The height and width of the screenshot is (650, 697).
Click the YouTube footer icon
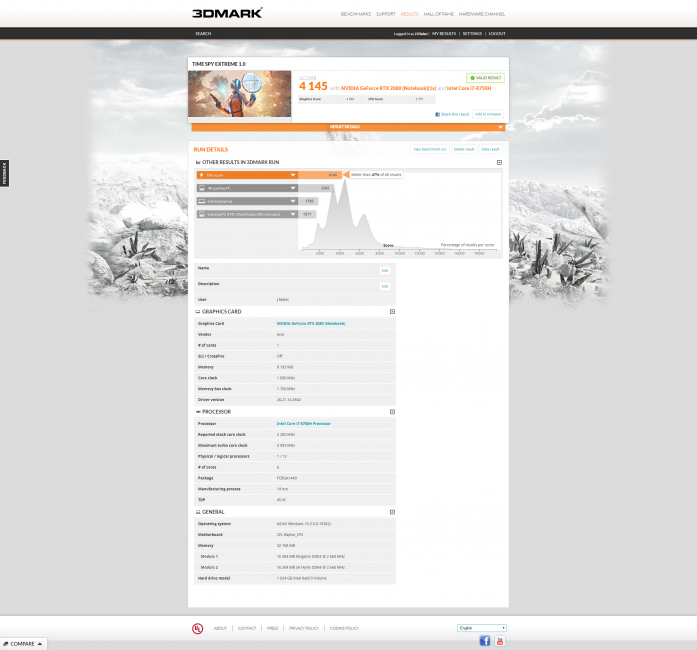click(x=500, y=641)
